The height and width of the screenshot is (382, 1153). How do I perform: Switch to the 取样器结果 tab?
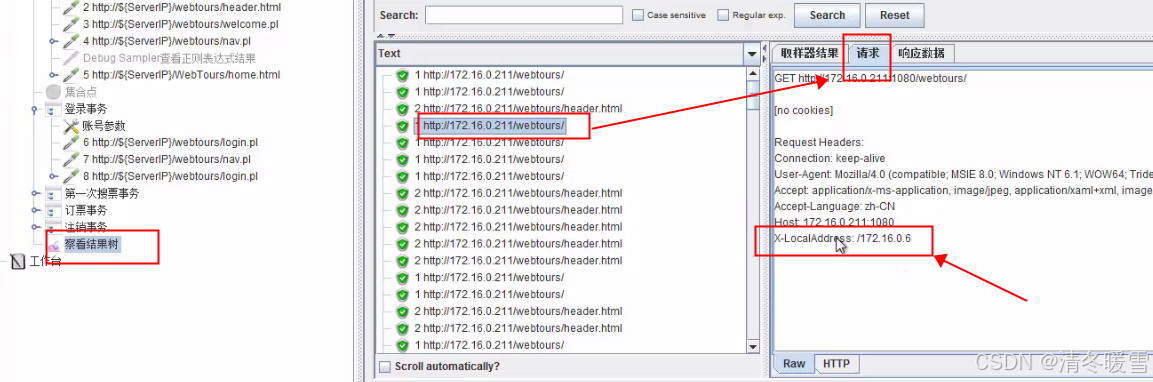point(809,53)
